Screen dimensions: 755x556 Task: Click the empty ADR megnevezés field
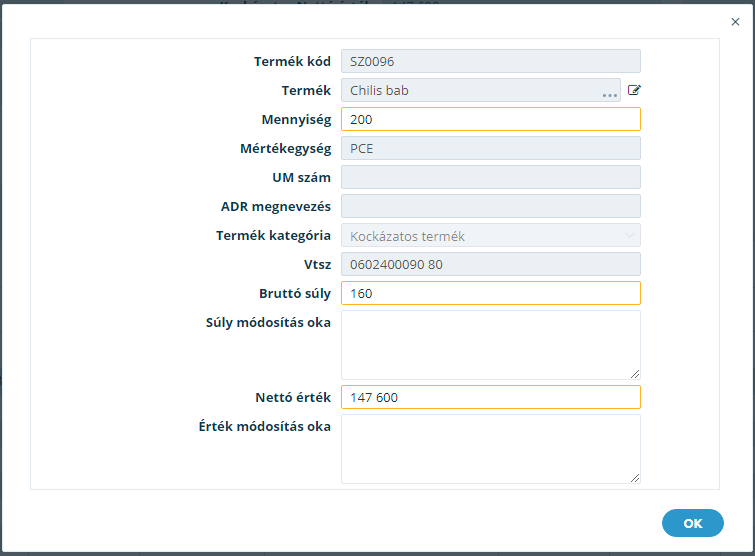[491, 206]
